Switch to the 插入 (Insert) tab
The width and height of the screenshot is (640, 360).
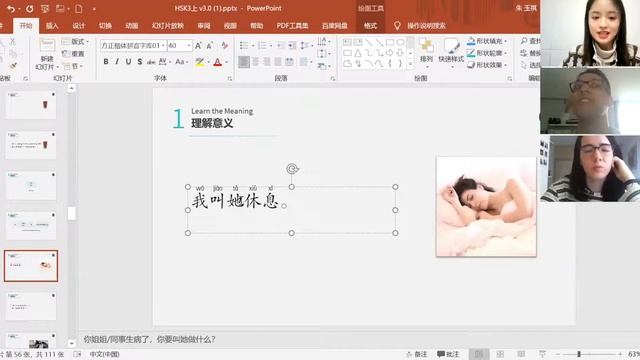pos(52,25)
